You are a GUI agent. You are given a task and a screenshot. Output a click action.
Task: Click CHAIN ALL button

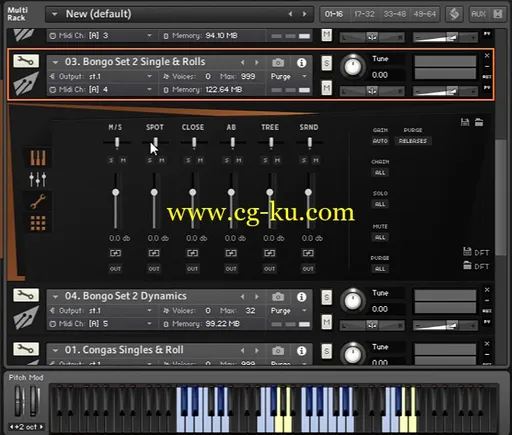pyautogui.click(x=380, y=173)
